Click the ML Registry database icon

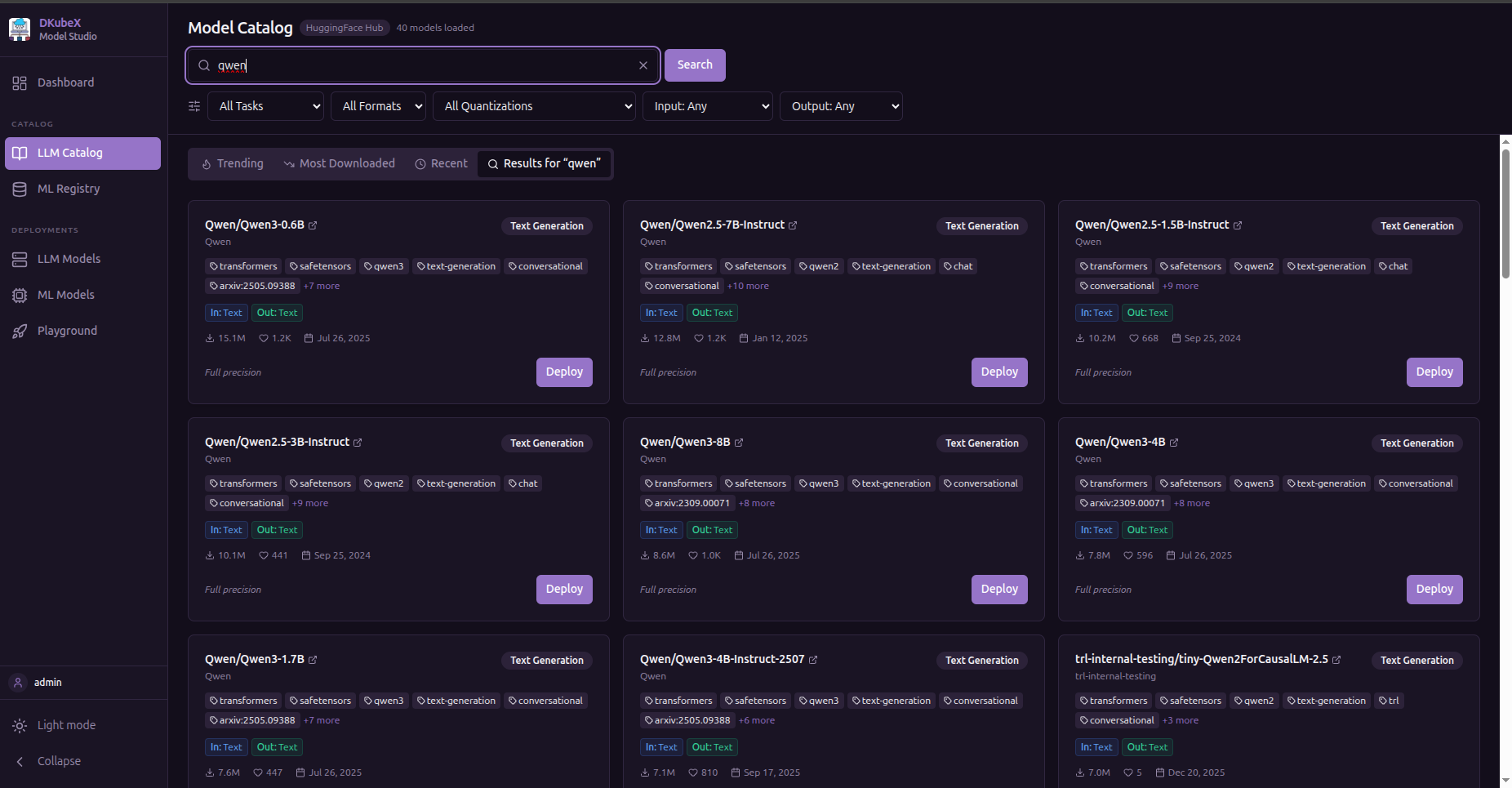click(20, 189)
